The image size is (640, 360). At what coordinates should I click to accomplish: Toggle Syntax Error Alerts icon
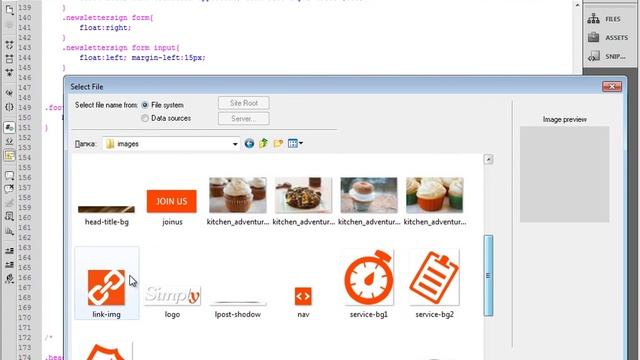[9, 156]
